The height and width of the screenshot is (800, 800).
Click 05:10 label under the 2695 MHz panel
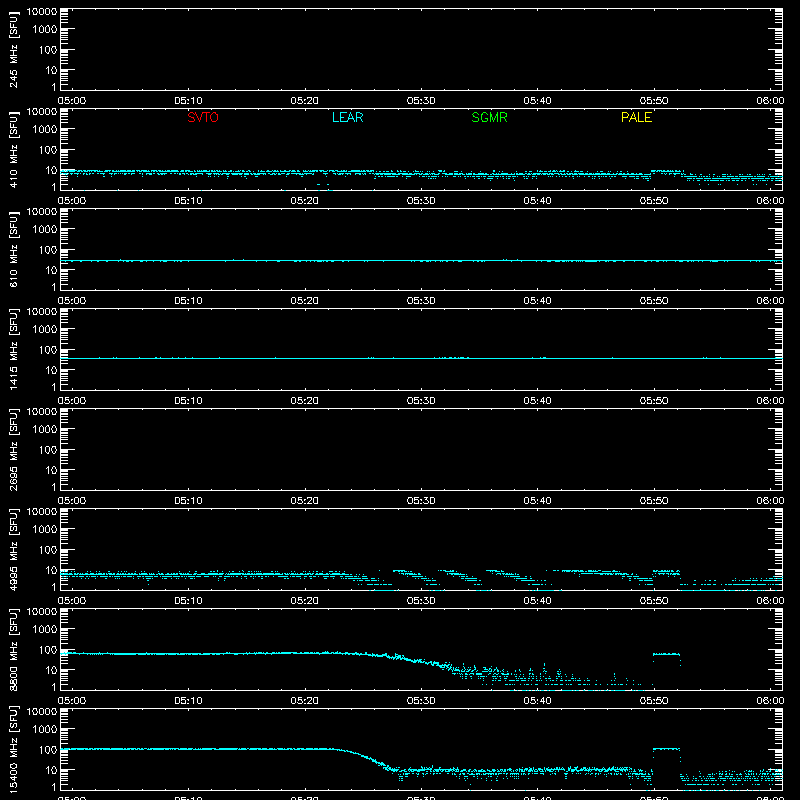(x=188, y=501)
